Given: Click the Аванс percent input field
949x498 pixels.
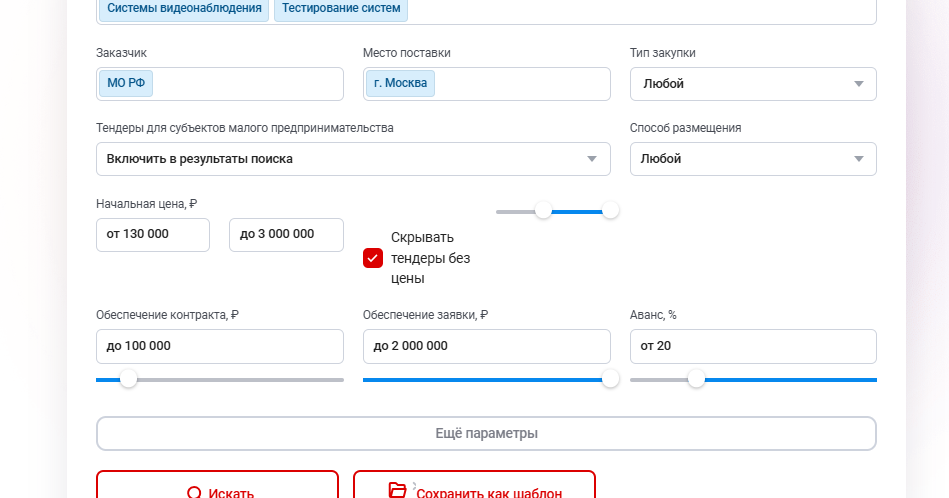Looking at the screenshot, I should 752,346.
